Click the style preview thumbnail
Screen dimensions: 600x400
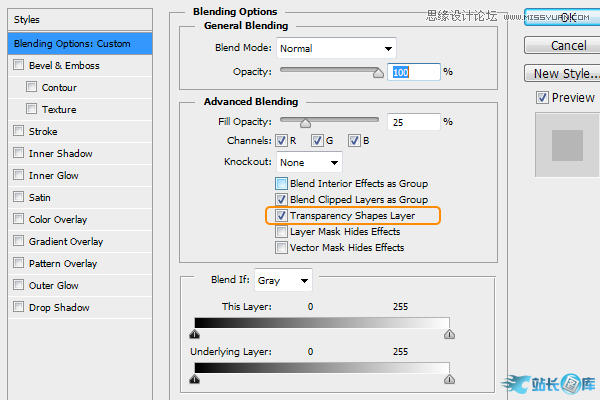[567, 147]
